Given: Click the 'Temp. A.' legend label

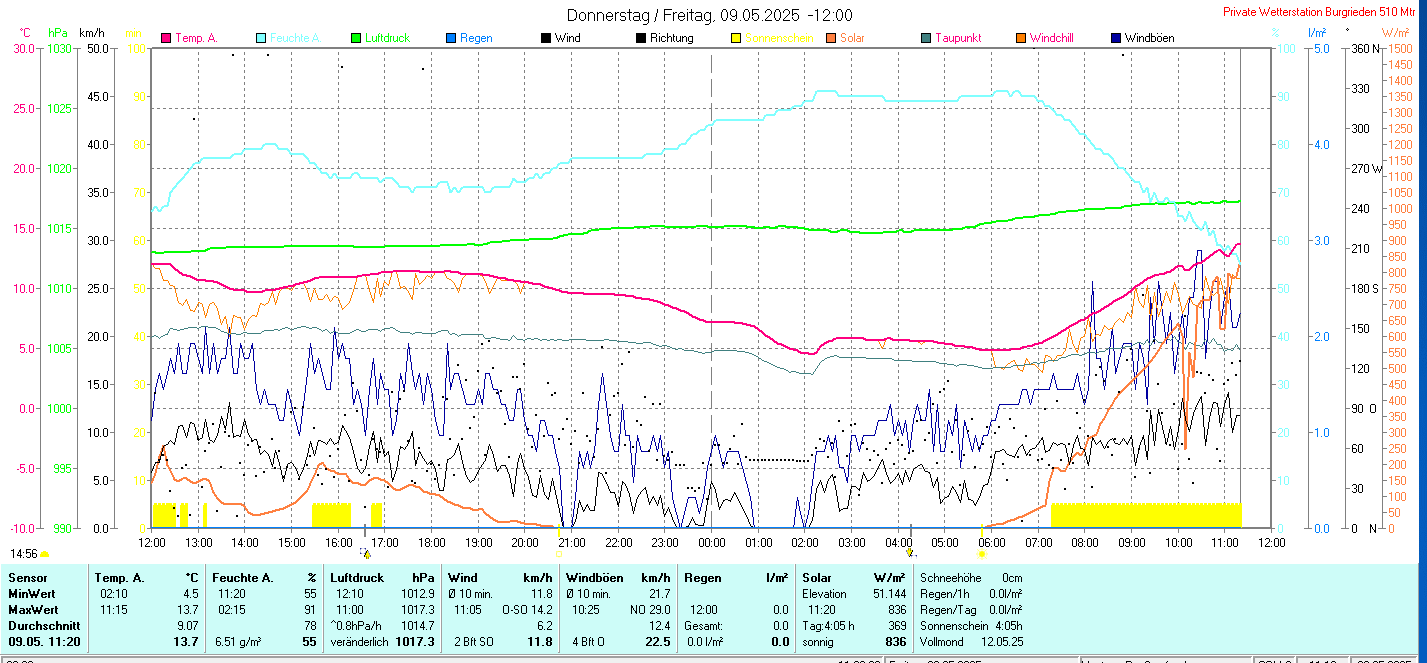Looking at the screenshot, I should click(x=197, y=38).
